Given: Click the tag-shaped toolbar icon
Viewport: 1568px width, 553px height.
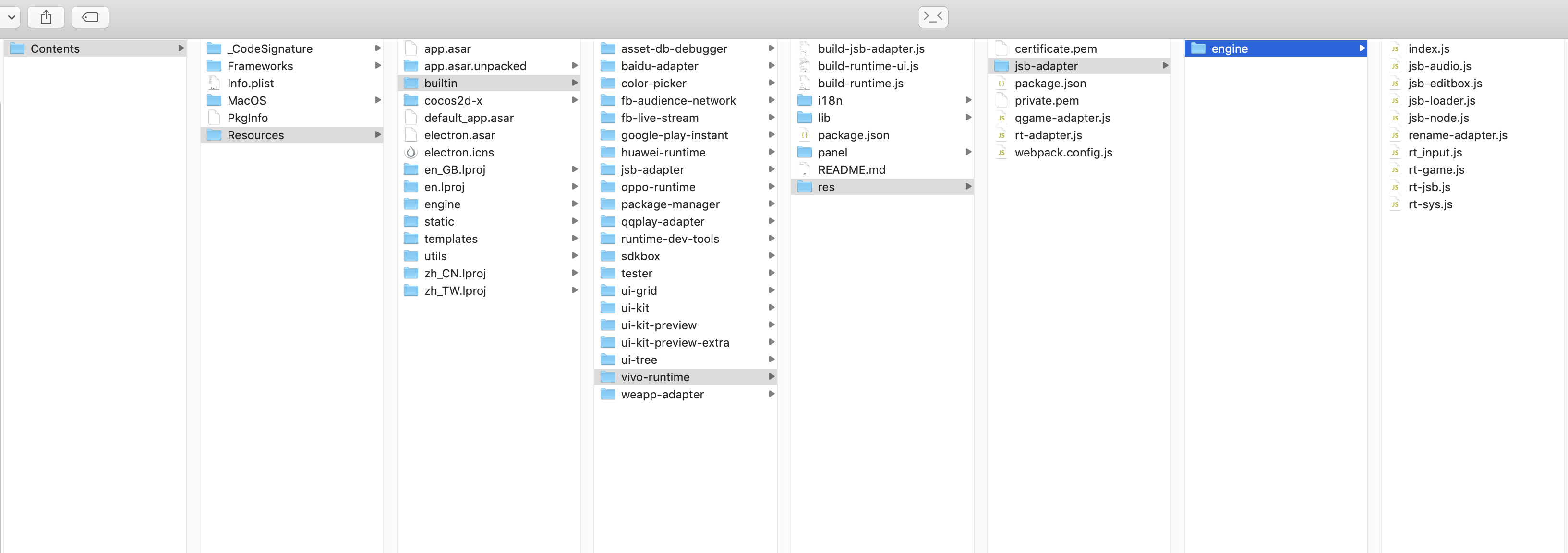Looking at the screenshot, I should point(89,17).
